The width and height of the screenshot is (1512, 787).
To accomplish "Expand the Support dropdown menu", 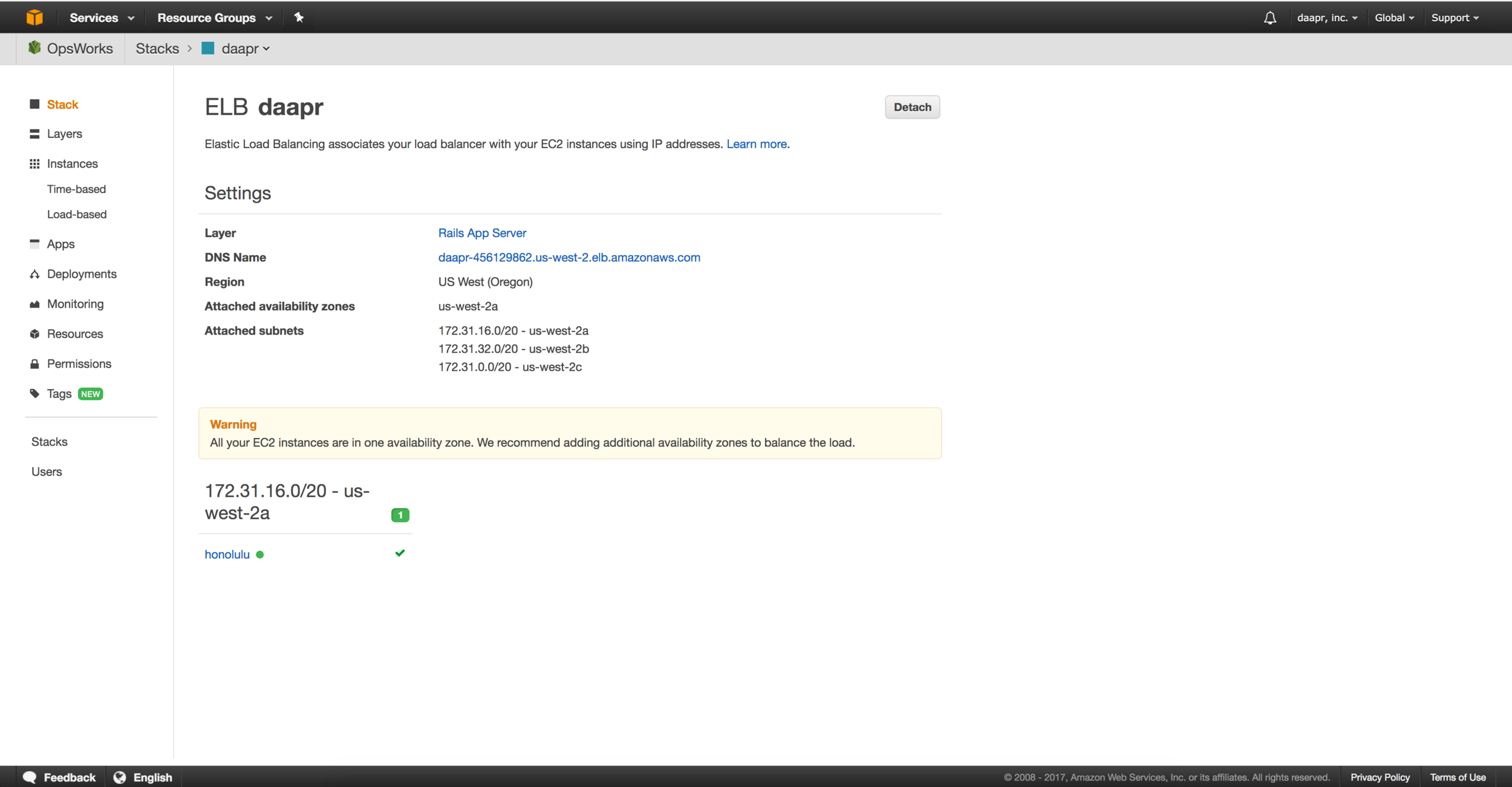I will click(x=1455, y=18).
